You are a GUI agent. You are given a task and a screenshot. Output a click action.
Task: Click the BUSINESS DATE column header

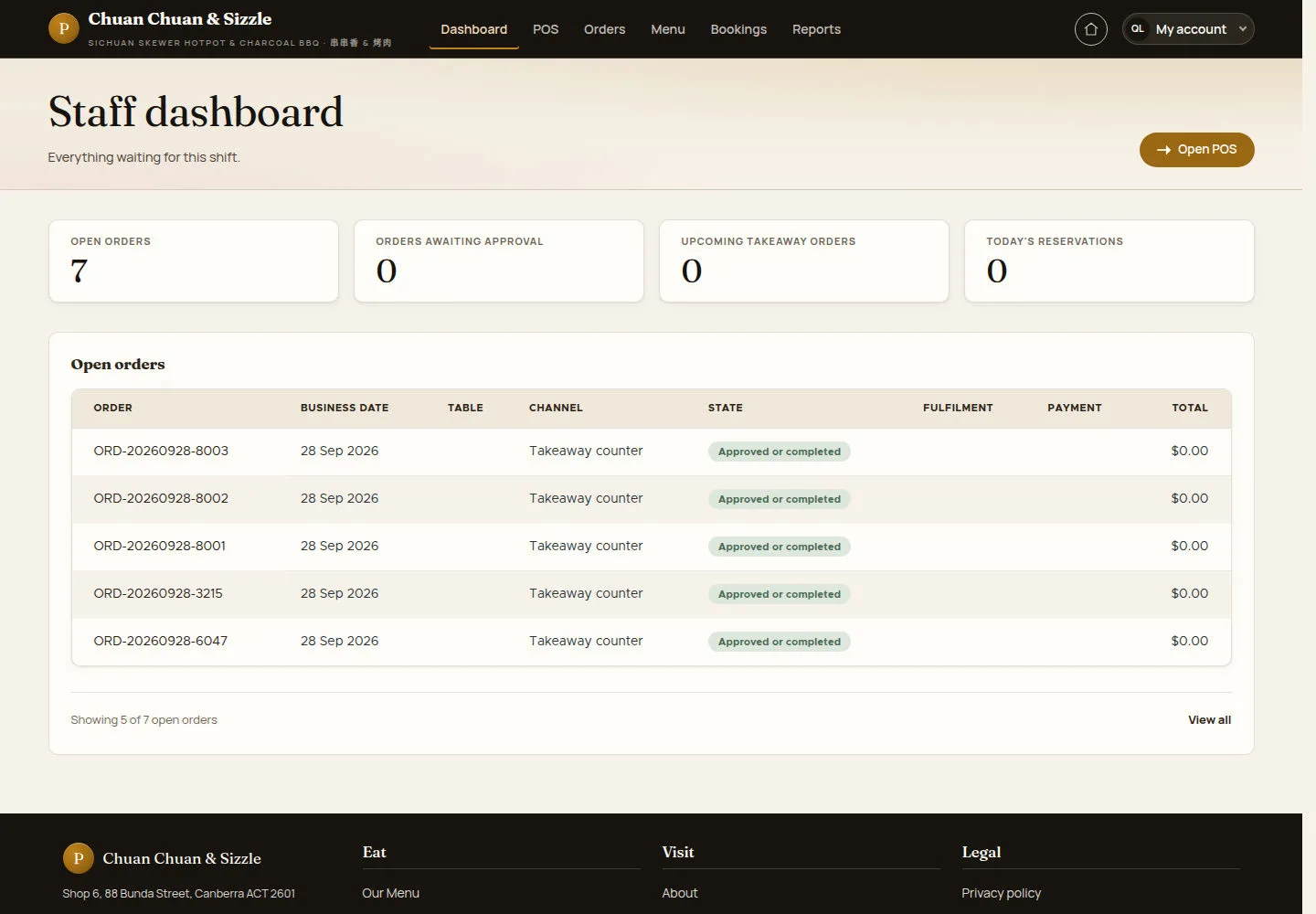(x=345, y=408)
